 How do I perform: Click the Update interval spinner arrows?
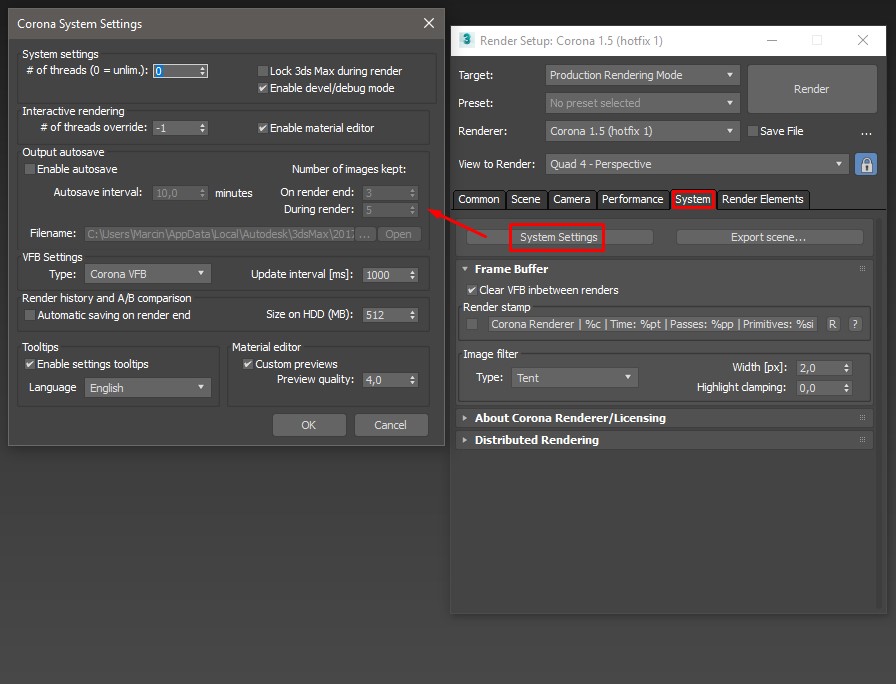pos(413,275)
